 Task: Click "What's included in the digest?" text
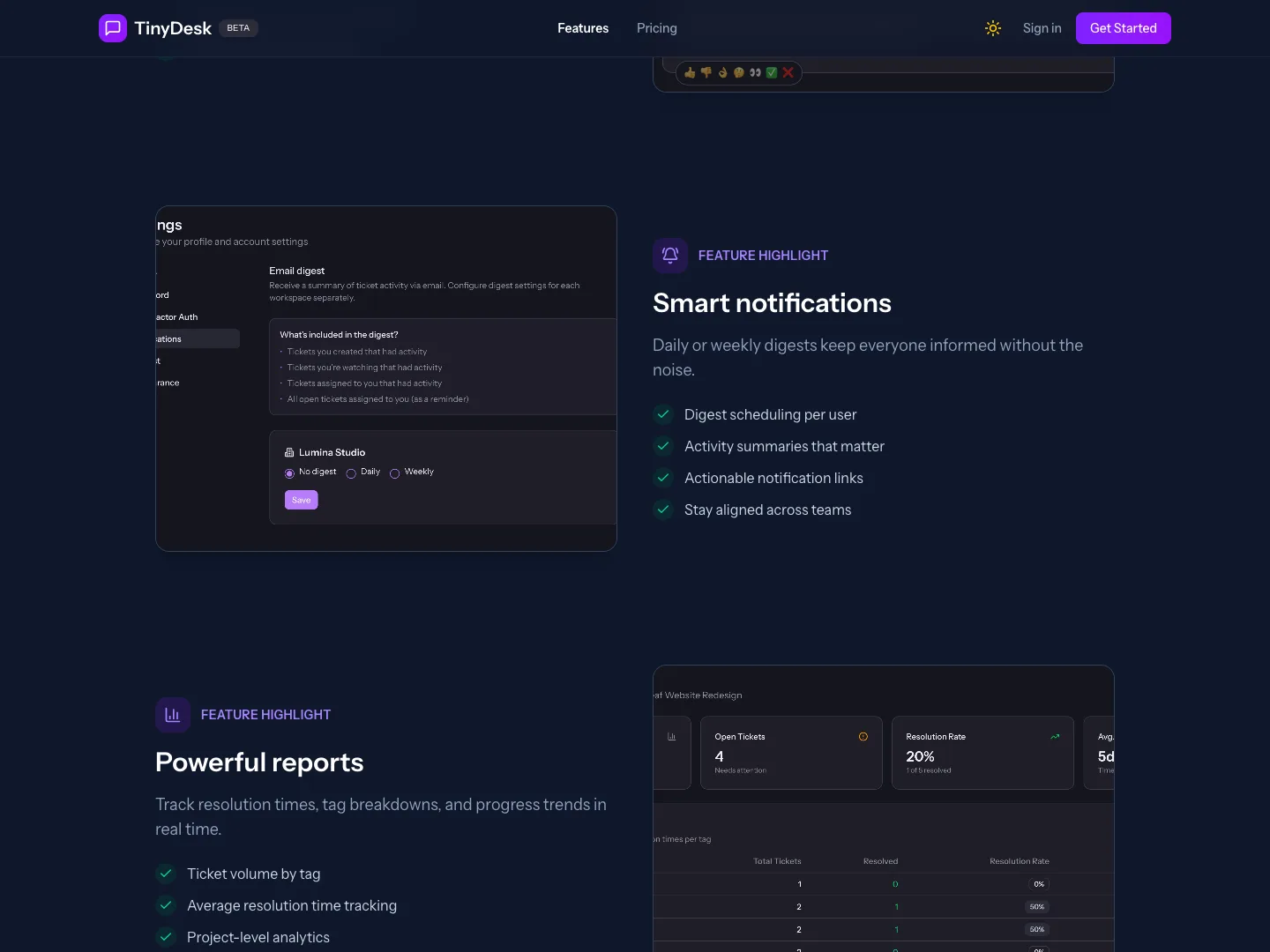point(339,335)
